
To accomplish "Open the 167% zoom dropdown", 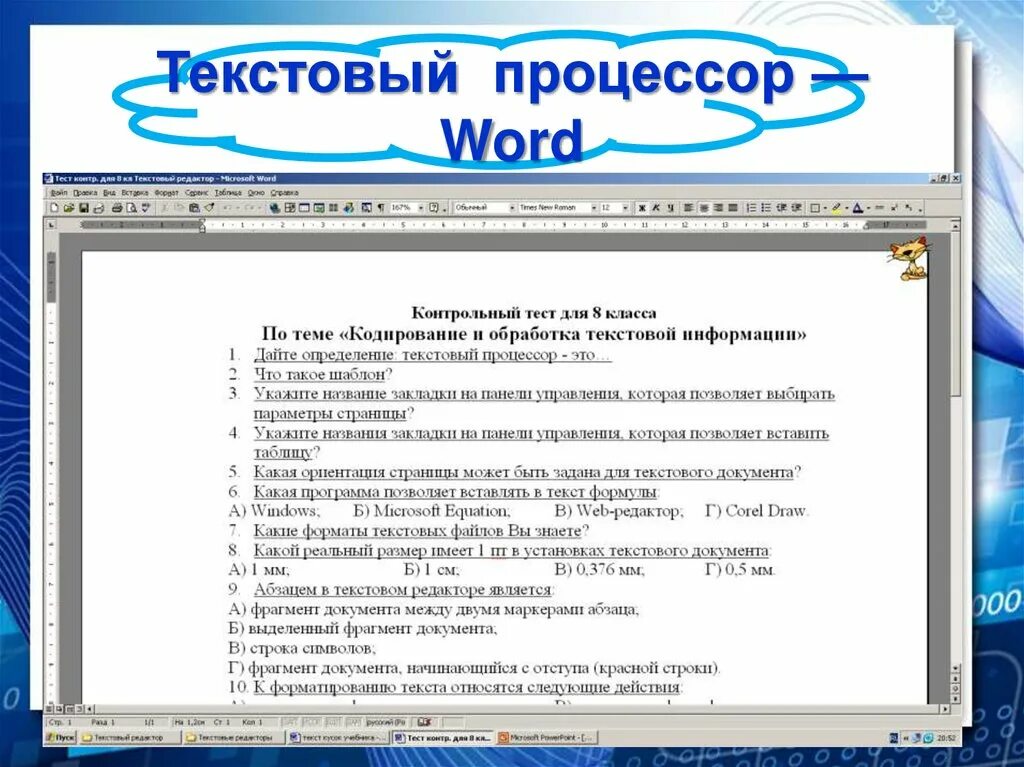I will click(x=421, y=208).
